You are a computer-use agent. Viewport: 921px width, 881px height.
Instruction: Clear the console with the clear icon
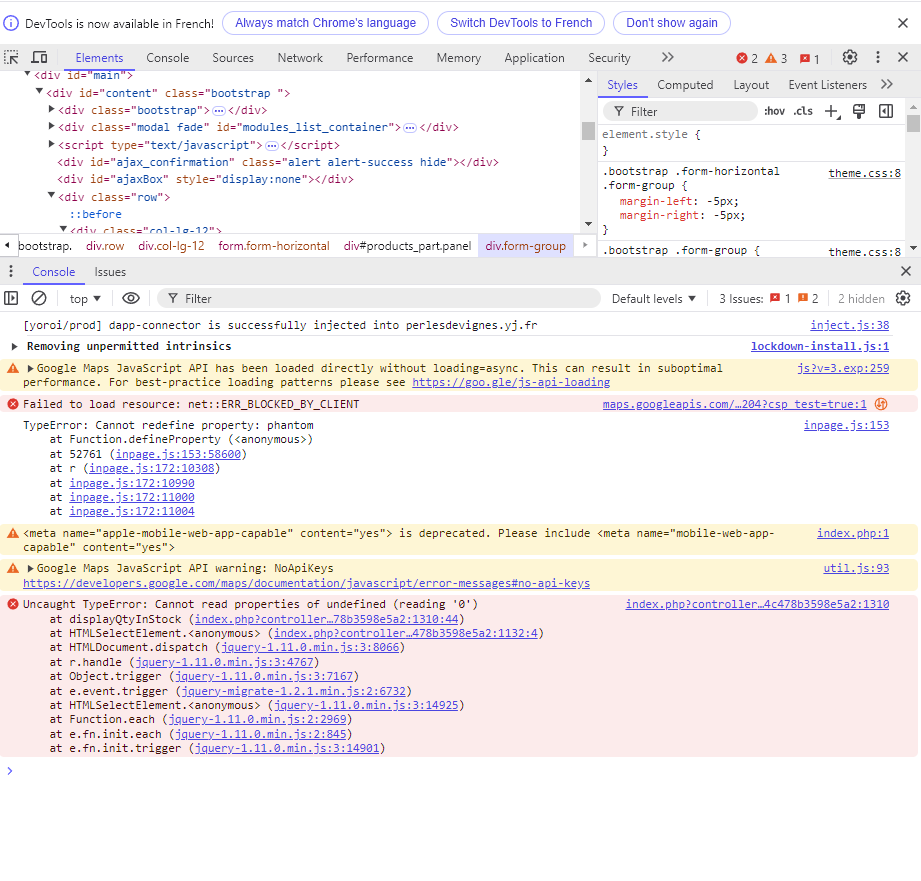39,298
